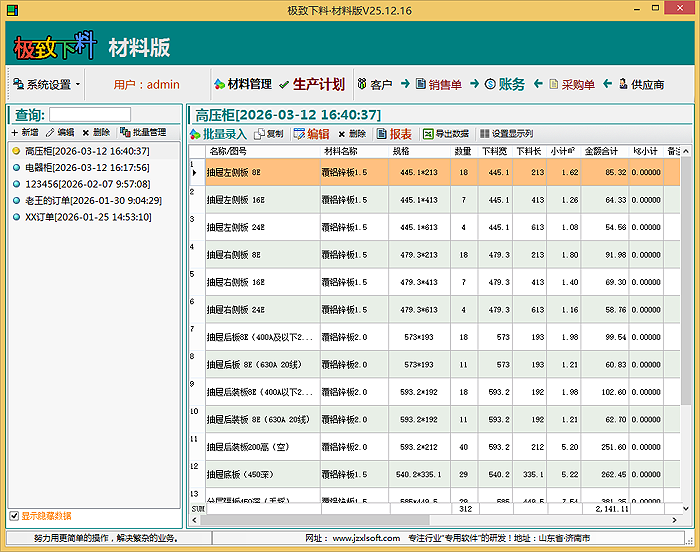Open the 材料管理 materials module

[242, 84]
